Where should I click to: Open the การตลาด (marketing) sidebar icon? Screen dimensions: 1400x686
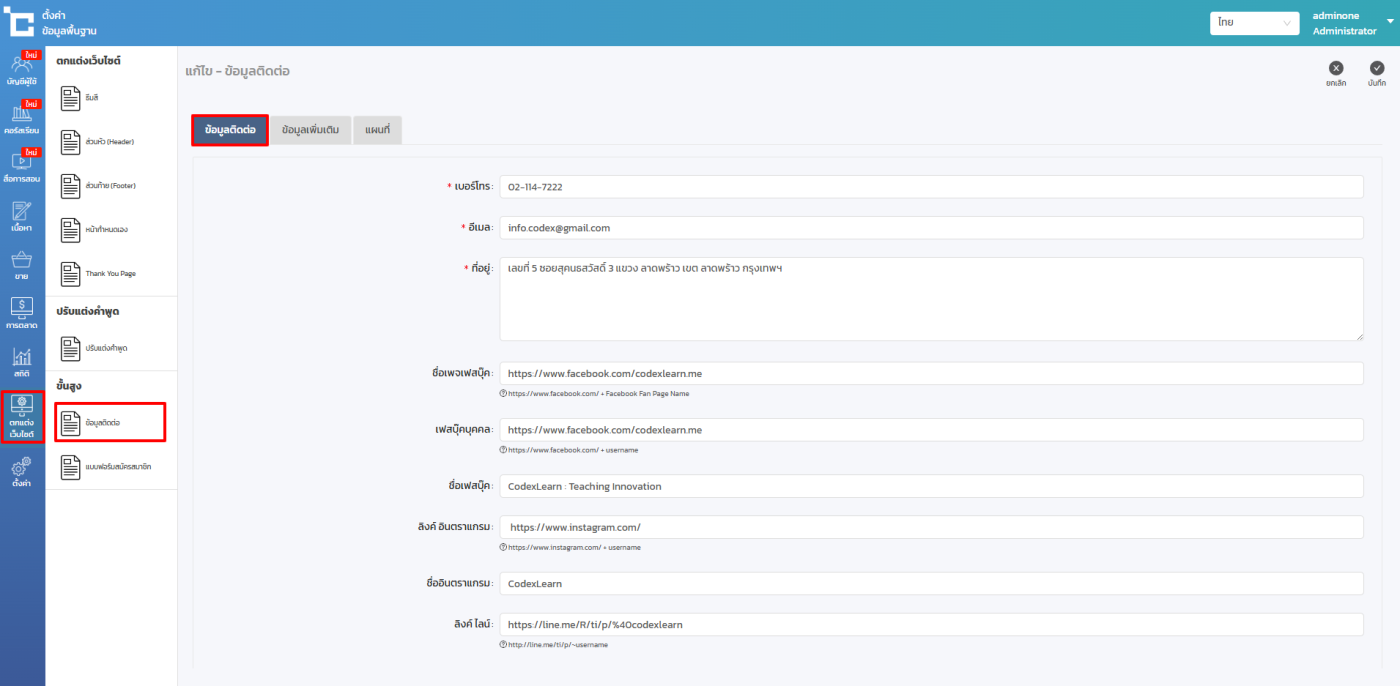[21, 313]
